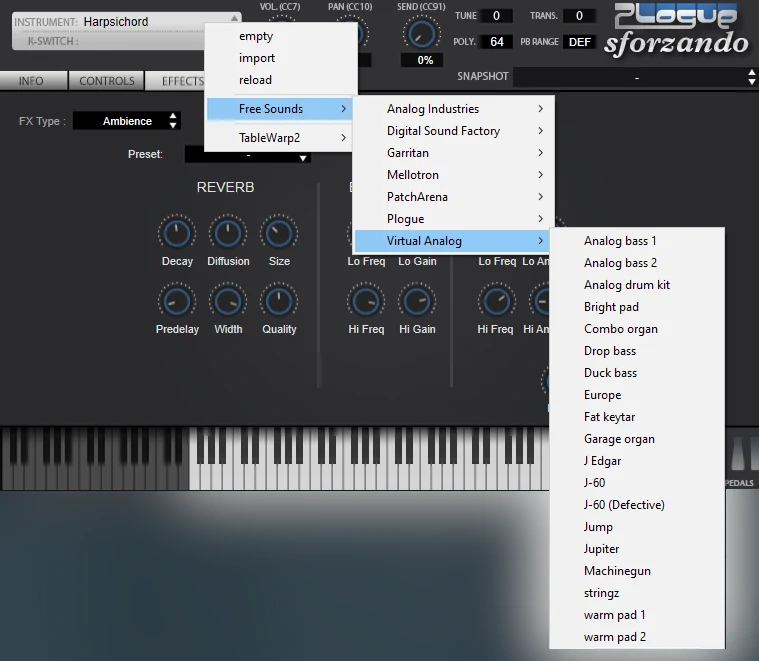
Task: Expand the TableWarp2 submenu
Action: point(280,138)
